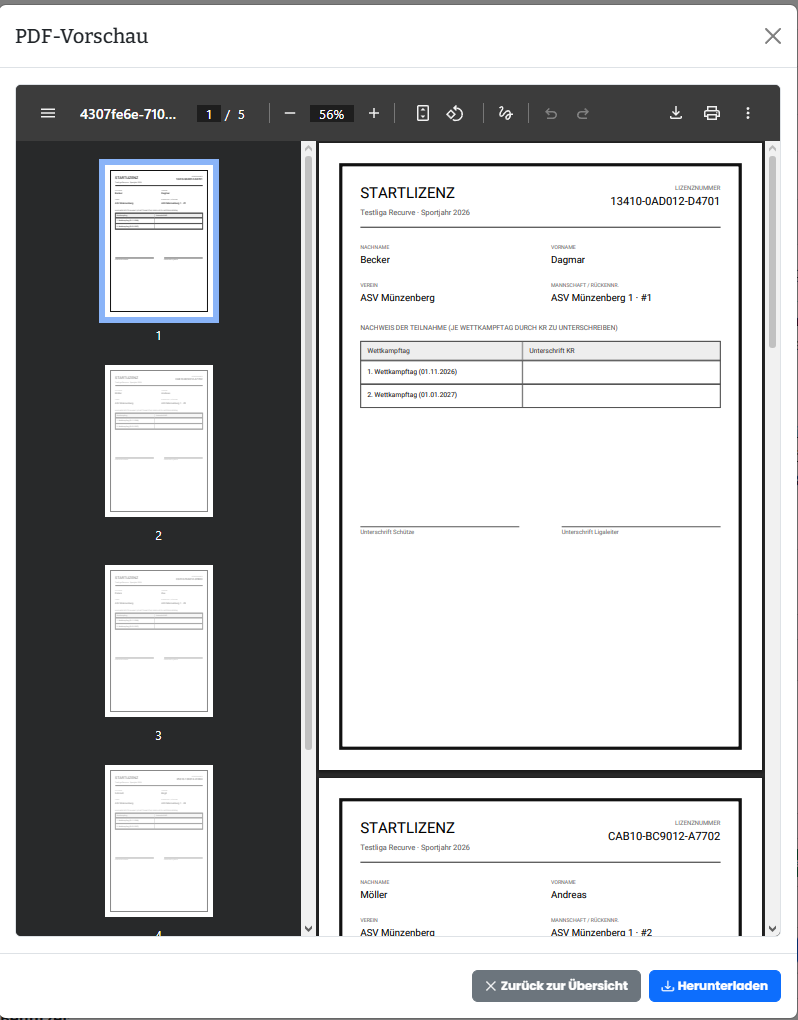
Task: Select page 1 thumbnail
Action: [159, 241]
